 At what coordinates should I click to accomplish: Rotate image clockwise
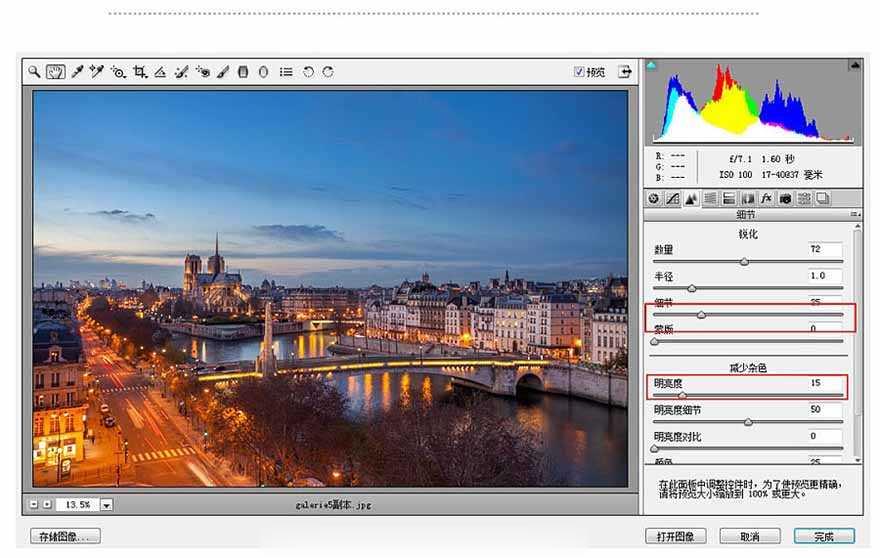pyautogui.click(x=328, y=72)
